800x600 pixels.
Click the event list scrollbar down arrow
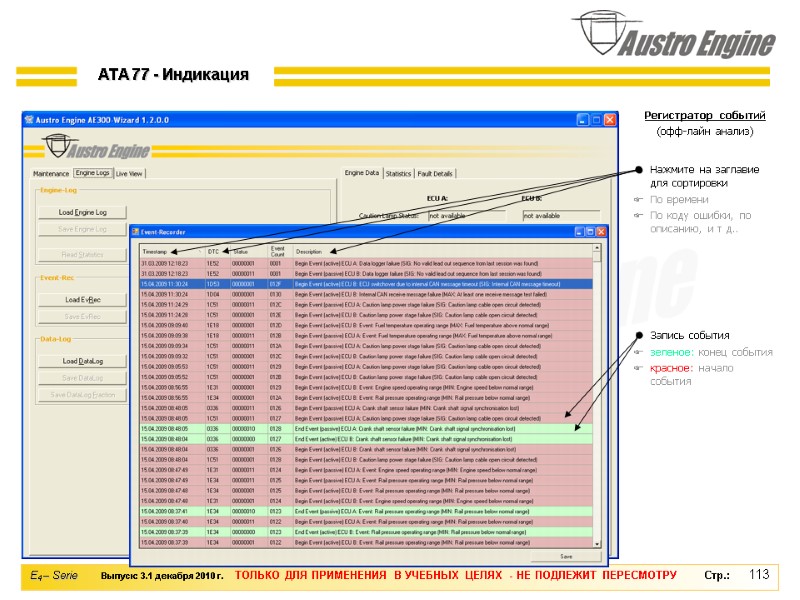(597, 544)
